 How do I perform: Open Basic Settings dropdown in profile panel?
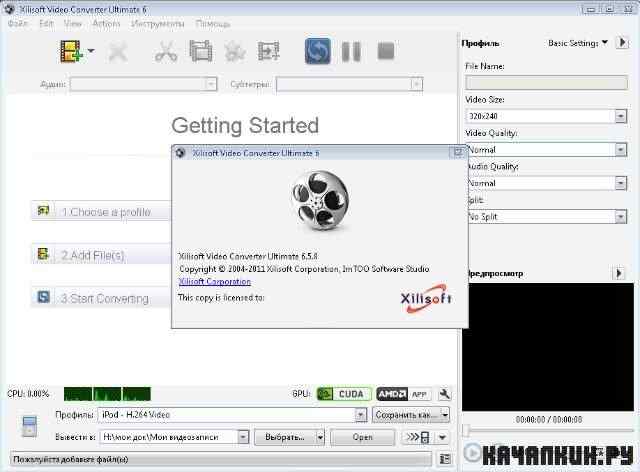point(578,43)
